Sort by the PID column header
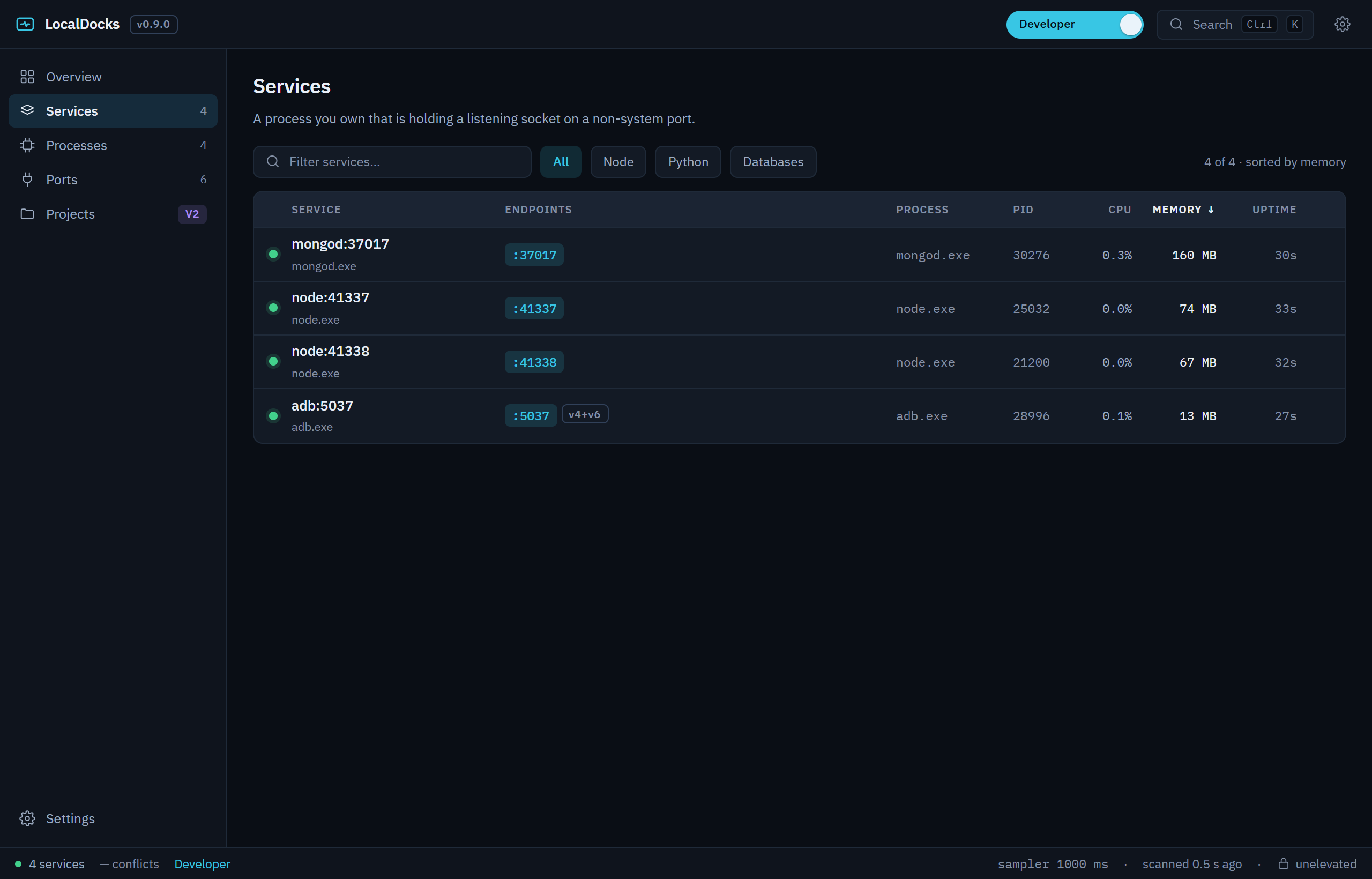Screen dimensions: 1372x879 click(x=1023, y=210)
